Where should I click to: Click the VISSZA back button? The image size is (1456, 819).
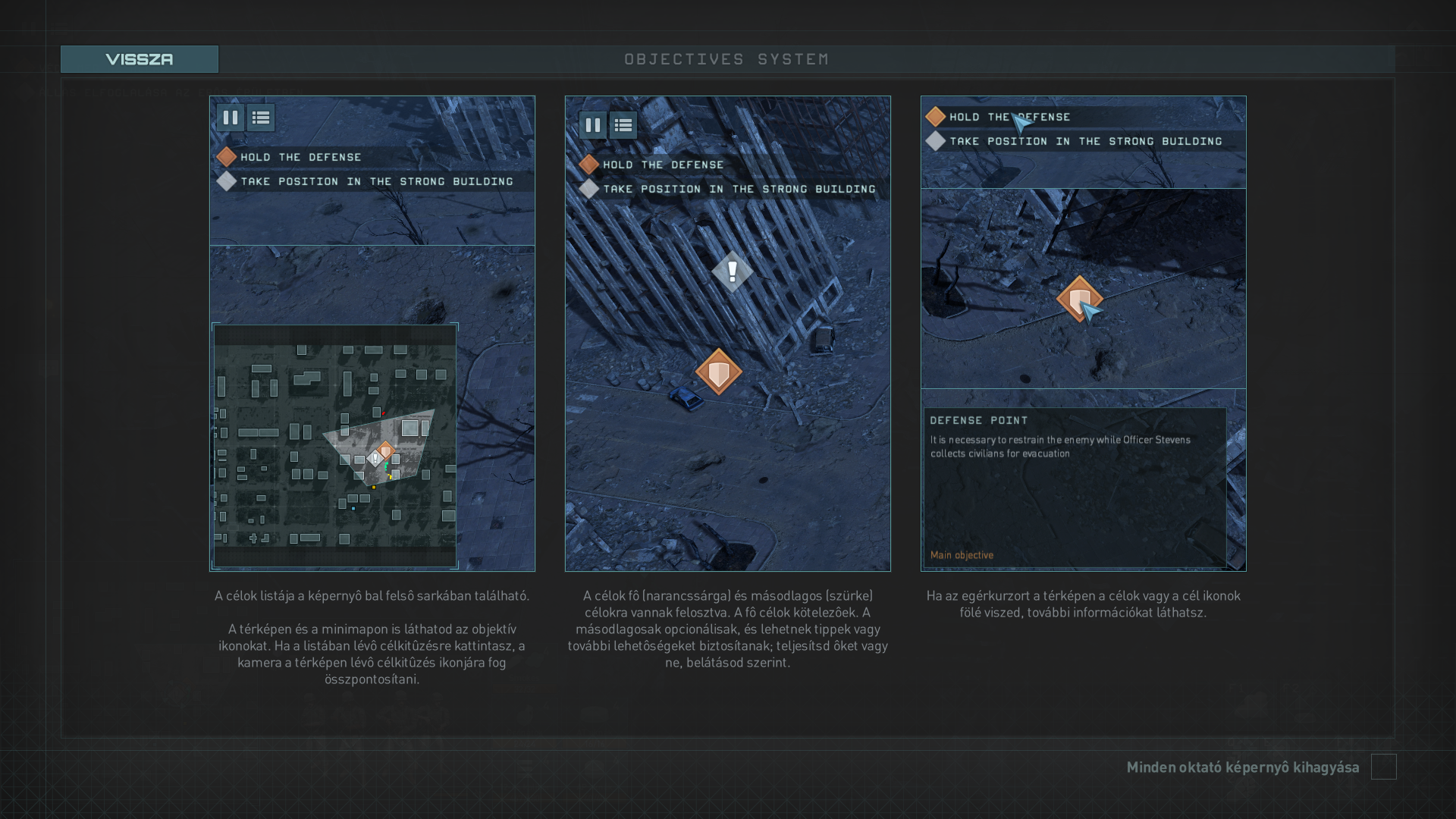(140, 59)
